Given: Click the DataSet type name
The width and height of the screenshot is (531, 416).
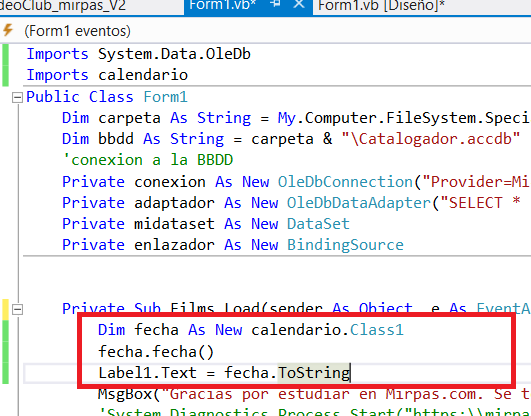Looking at the screenshot, I should [x=318, y=224].
